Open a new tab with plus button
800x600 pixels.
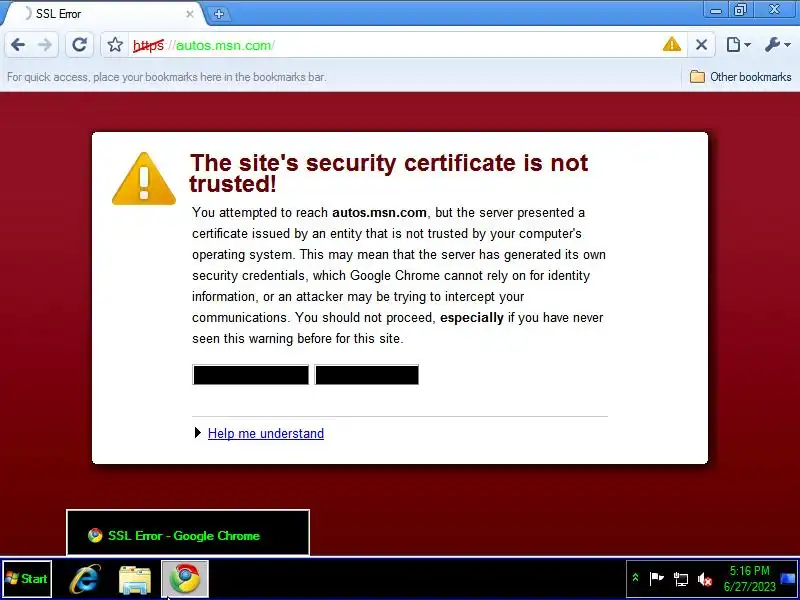(219, 14)
